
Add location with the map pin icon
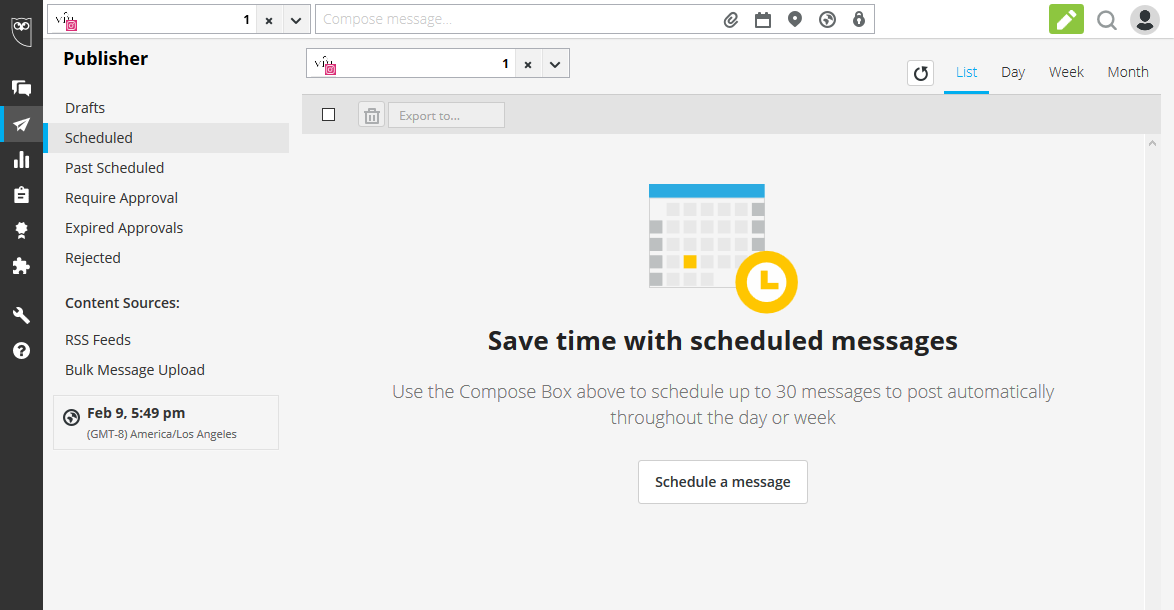795,19
